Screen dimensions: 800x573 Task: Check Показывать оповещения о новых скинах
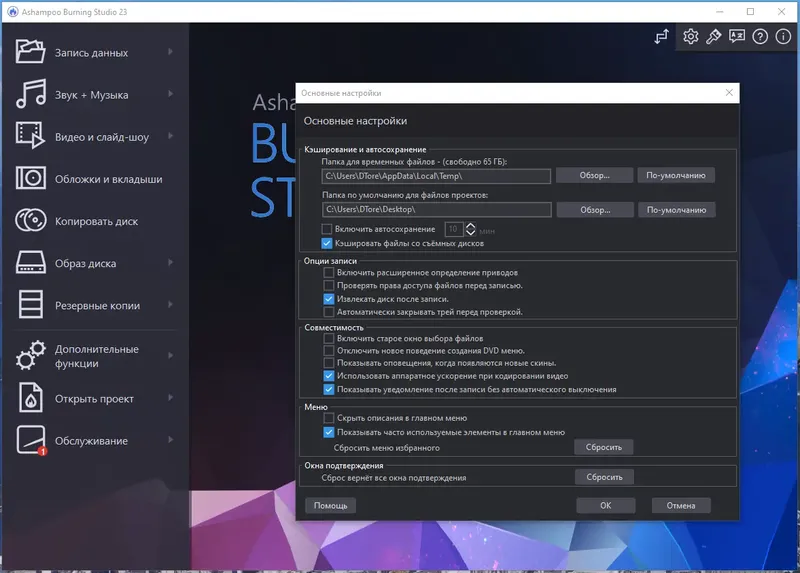pos(329,363)
